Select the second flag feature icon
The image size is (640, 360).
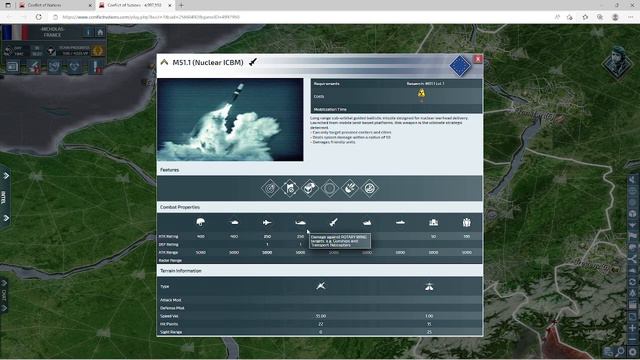click(x=290, y=189)
